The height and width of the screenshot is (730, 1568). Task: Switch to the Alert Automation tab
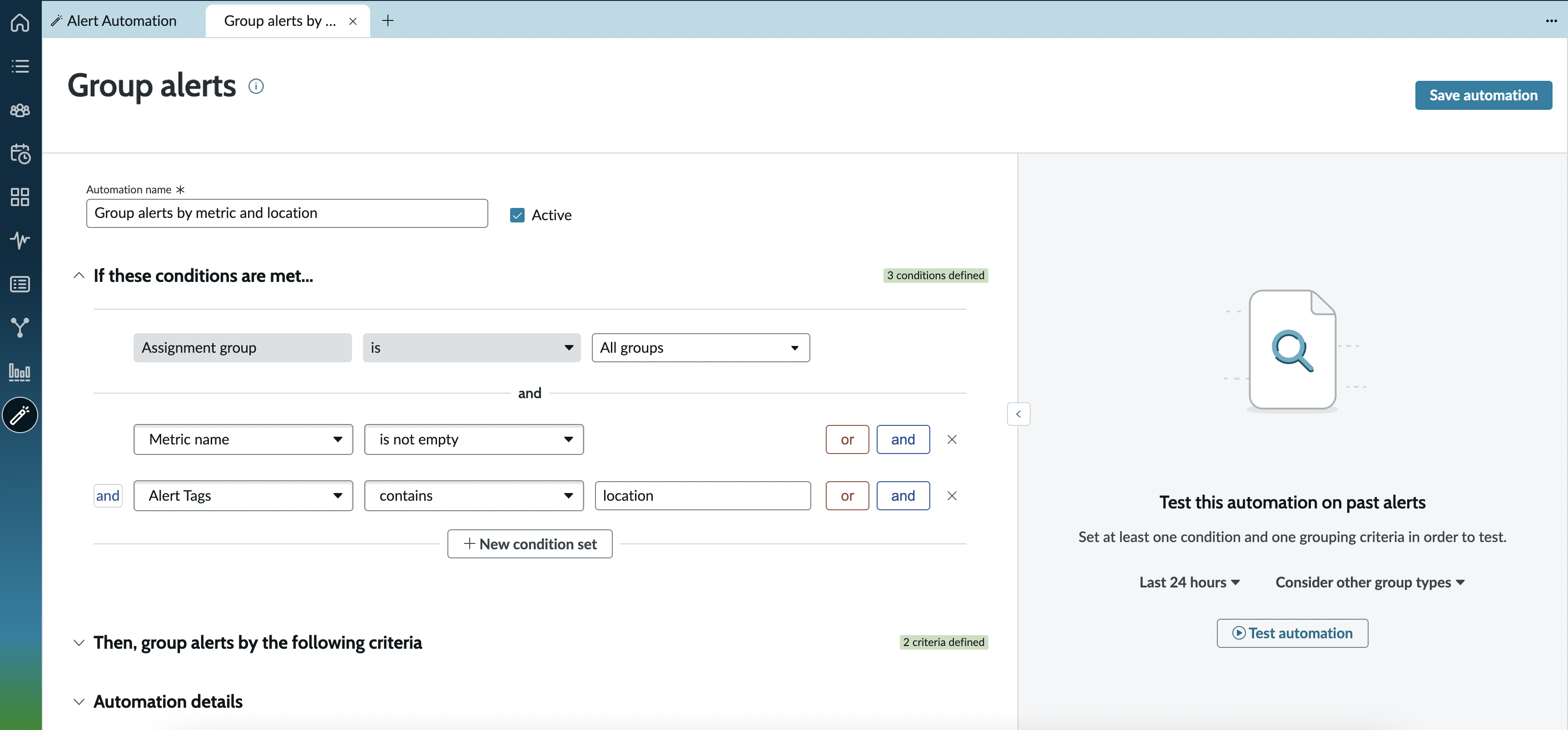point(115,21)
